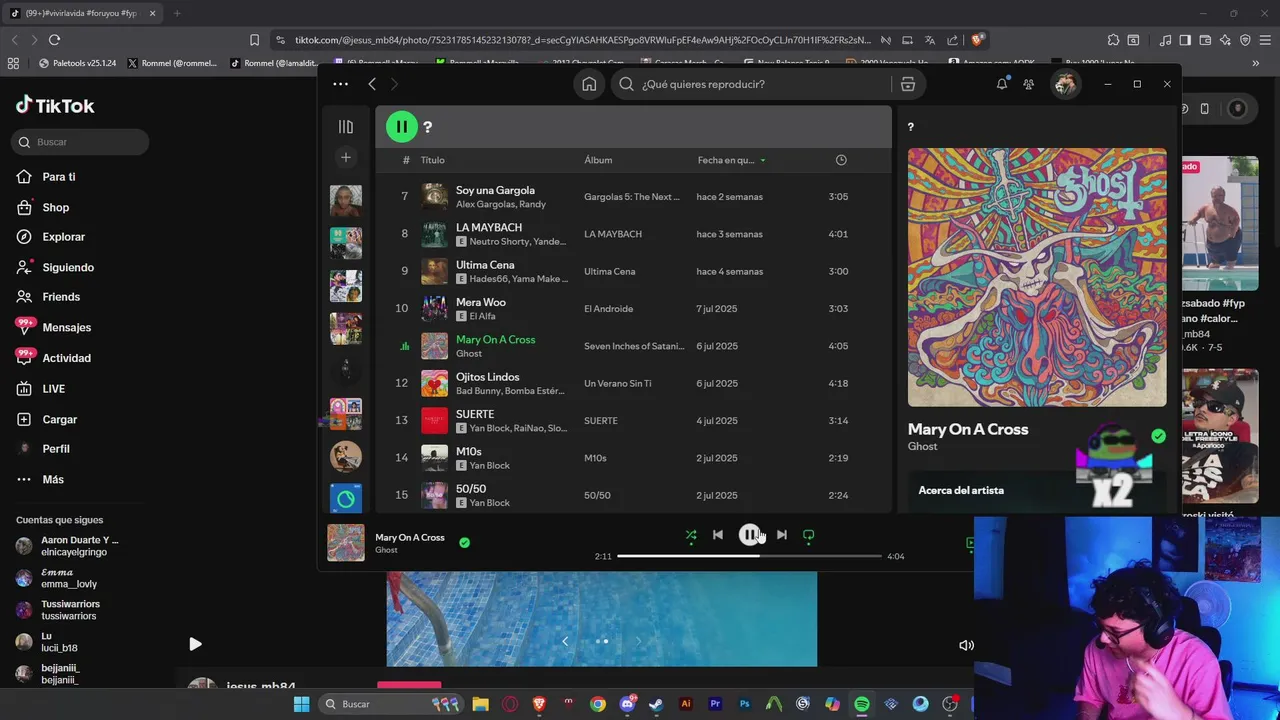Select the Ultima Cena track
The height and width of the screenshot is (720, 1280).
(633, 271)
